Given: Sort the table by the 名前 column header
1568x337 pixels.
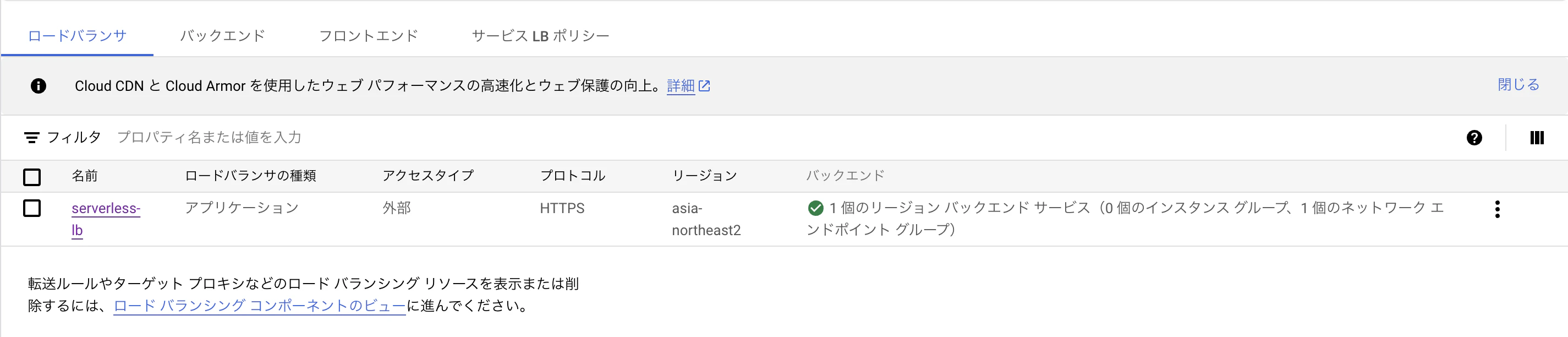Looking at the screenshot, I should pyautogui.click(x=85, y=176).
